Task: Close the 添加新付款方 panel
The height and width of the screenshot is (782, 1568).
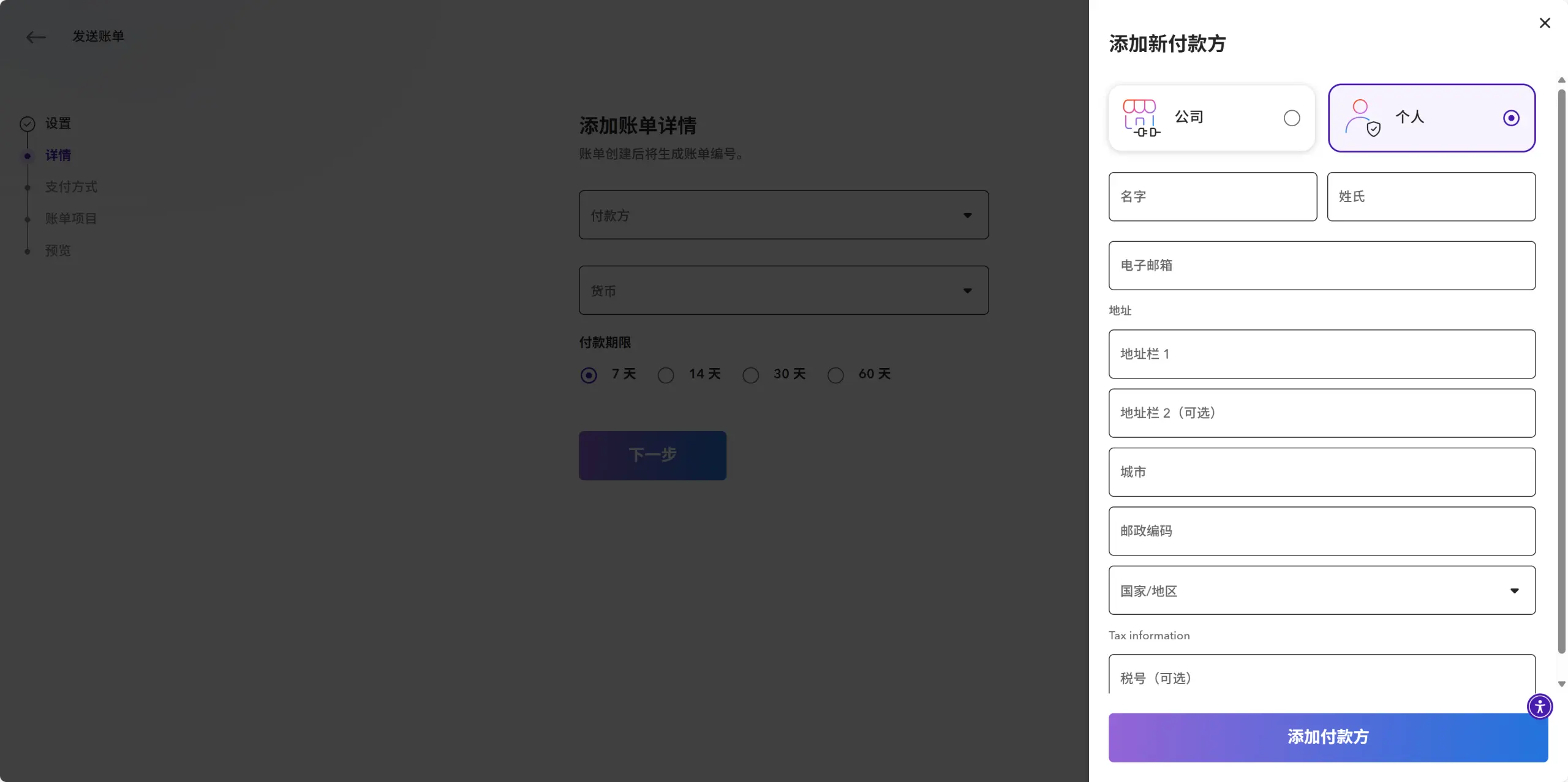Action: coord(1545,23)
